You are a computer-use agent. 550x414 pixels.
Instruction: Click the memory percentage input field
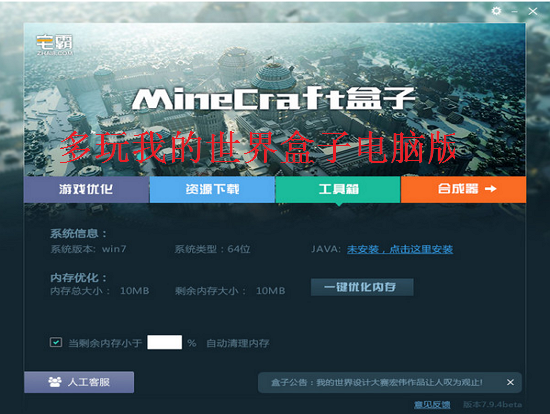(x=165, y=342)
